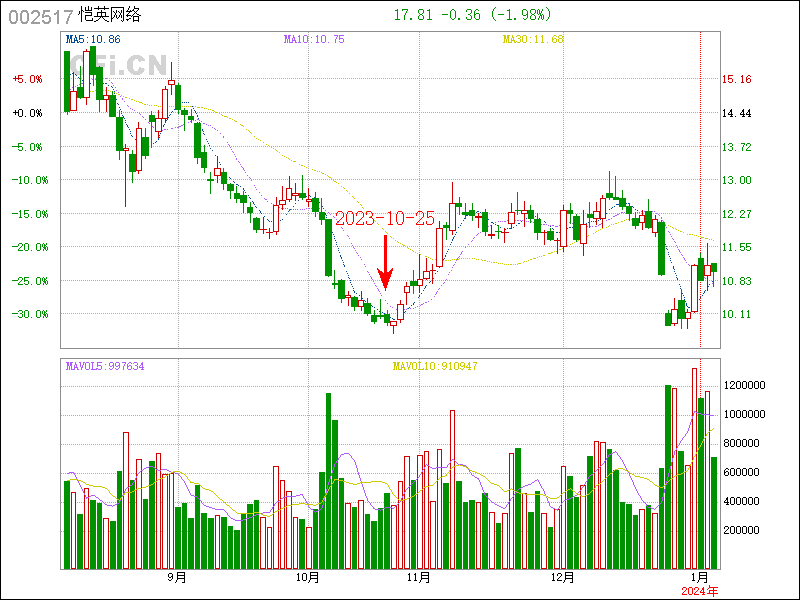Click the stock name 恺英网络
Screen dimensions: 800x600
(x=113, y=16)
